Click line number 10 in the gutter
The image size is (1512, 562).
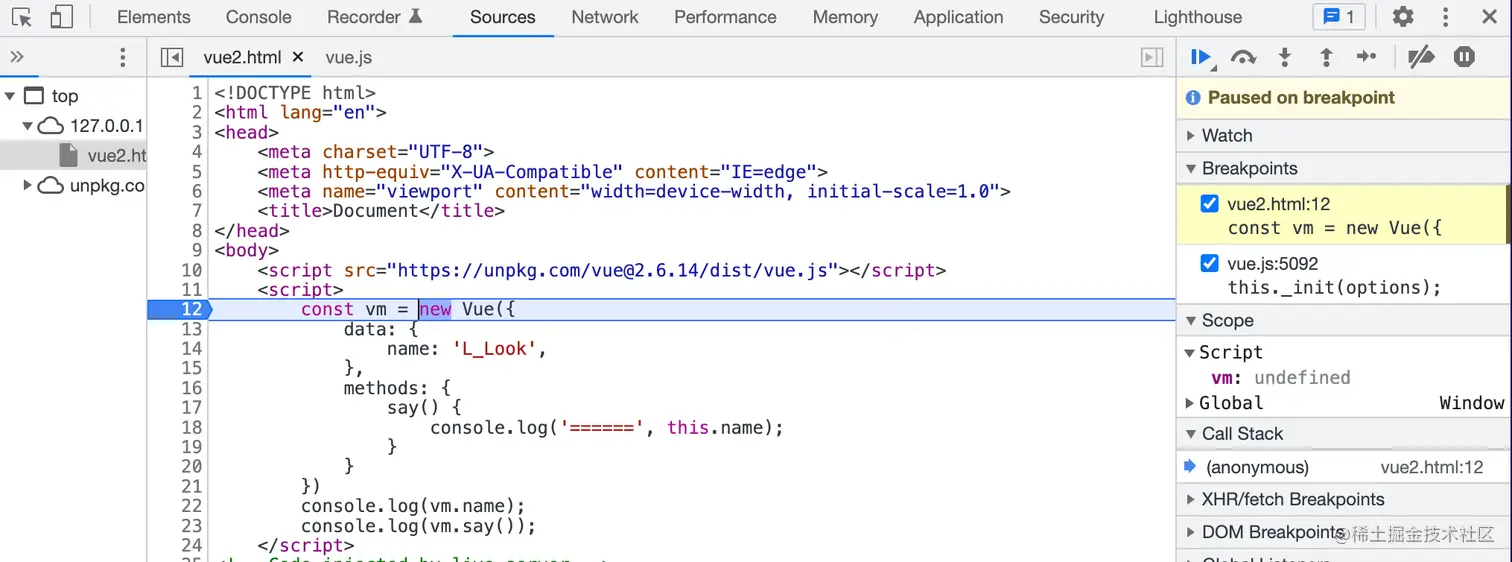(x=191, y=270)
